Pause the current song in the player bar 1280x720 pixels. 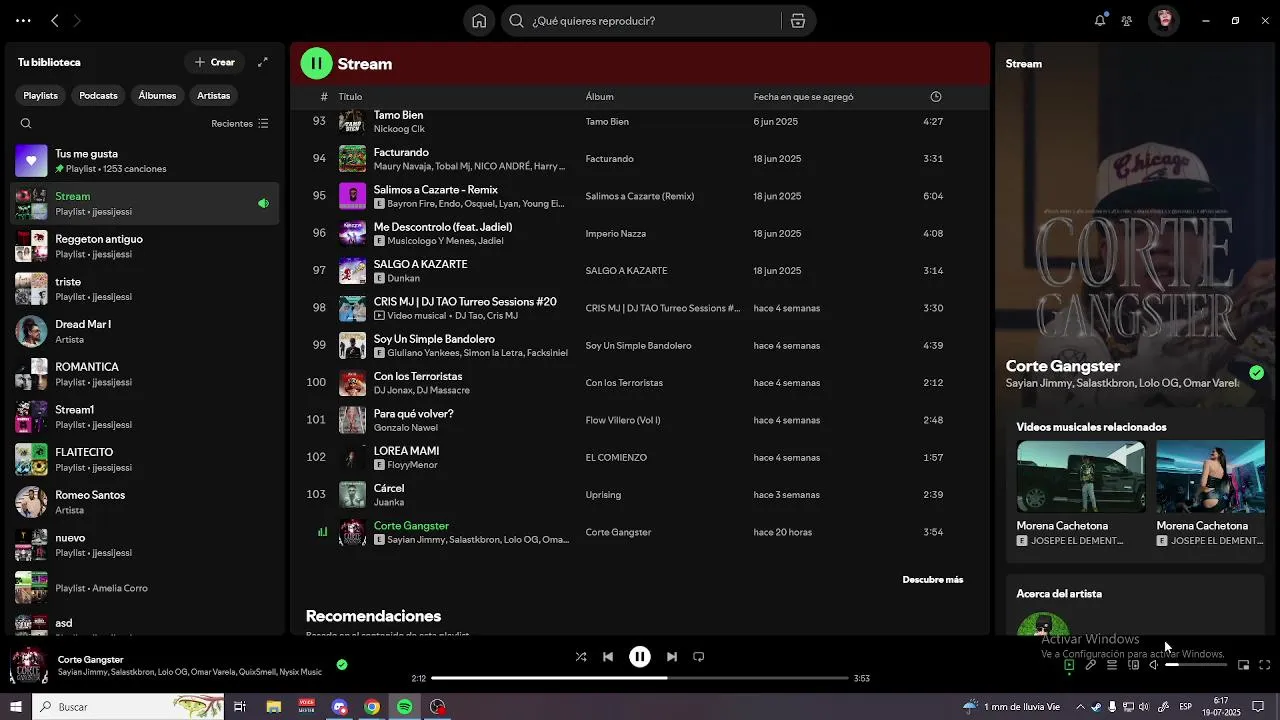click(x=640, y=657)
